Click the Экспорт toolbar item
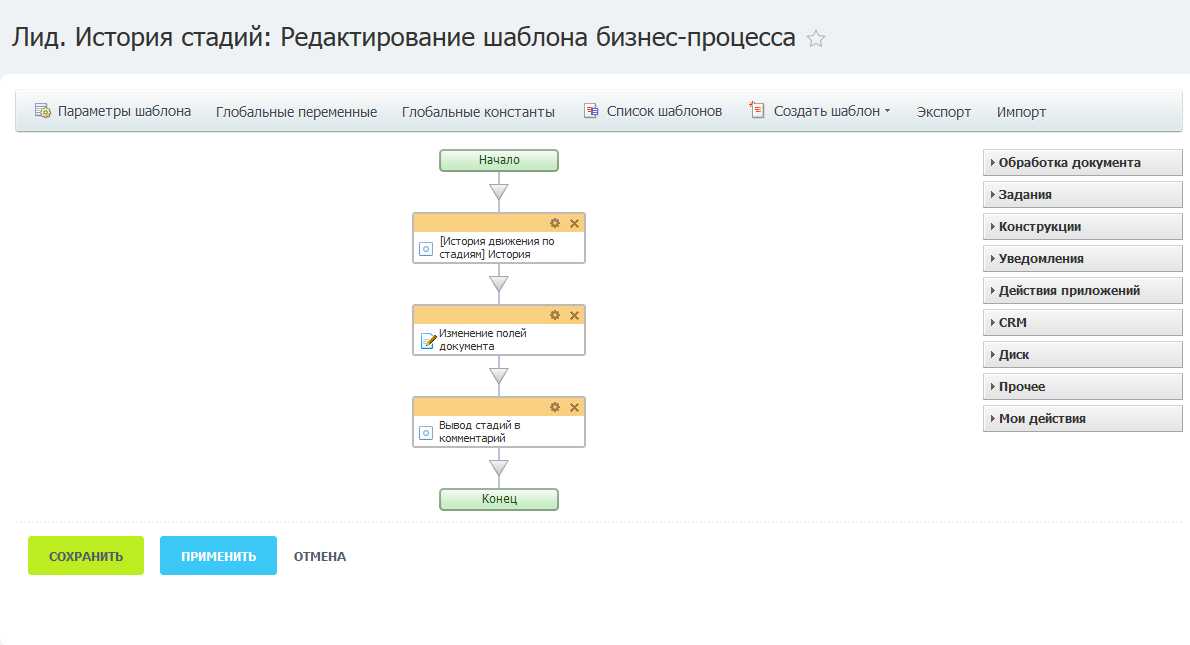1190x645 pixels. pos(943,112)
